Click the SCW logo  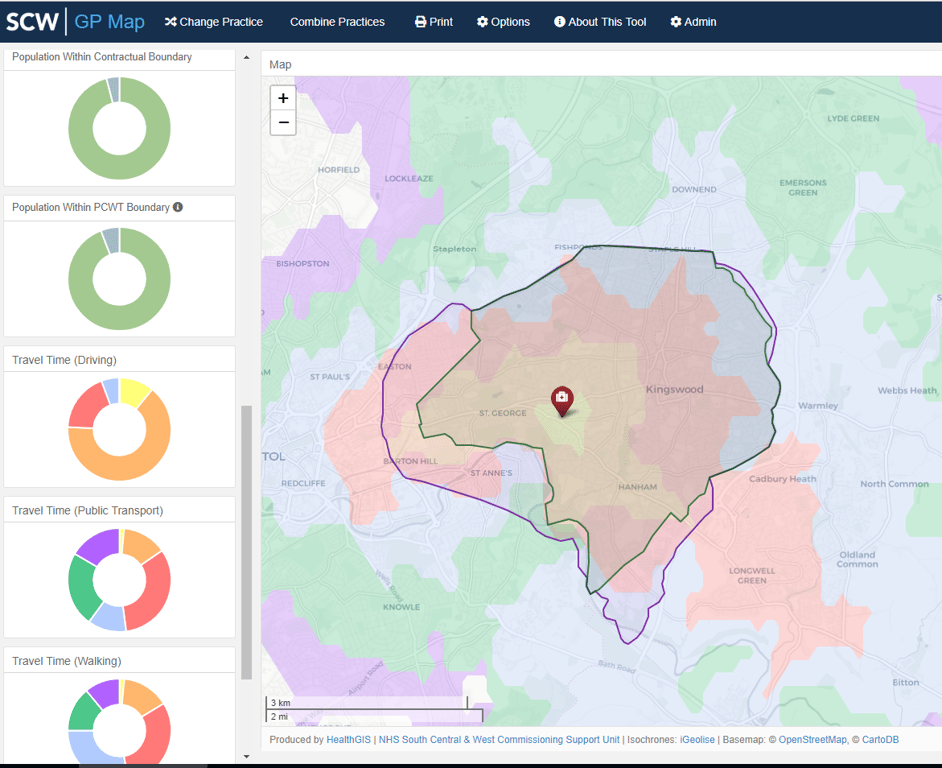pyautogui.click(x=33, y=22)
